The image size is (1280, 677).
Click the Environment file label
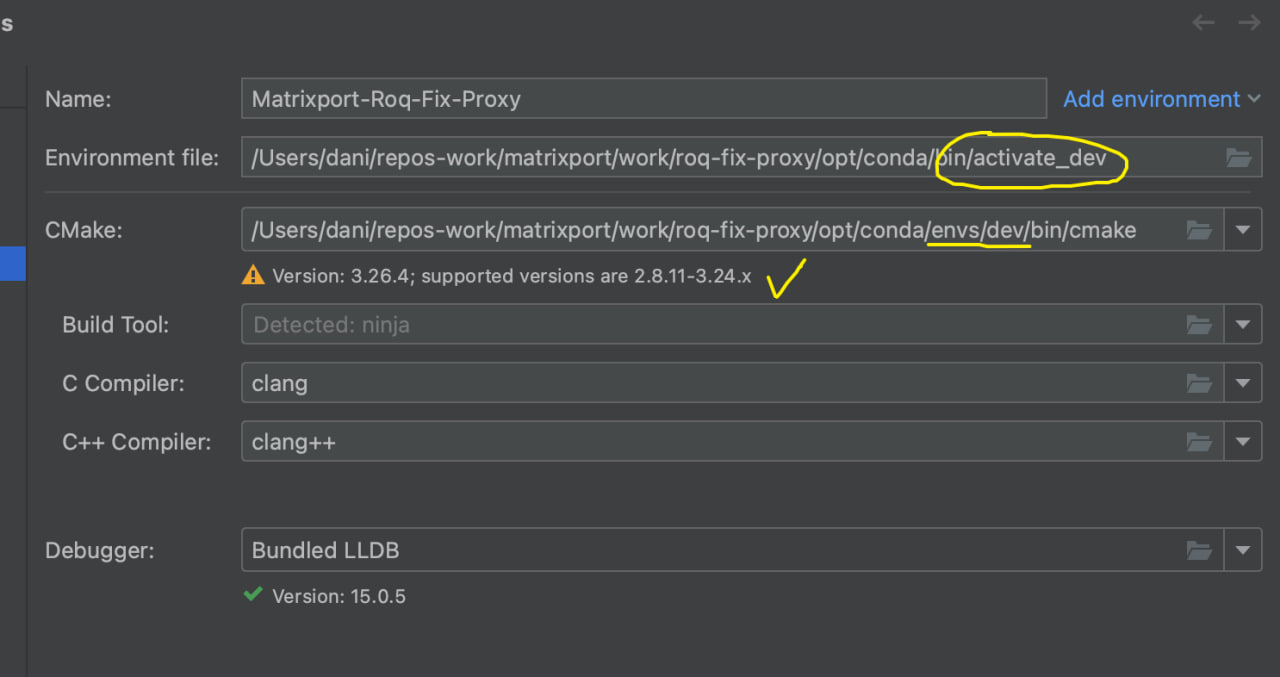coord(132,158)
